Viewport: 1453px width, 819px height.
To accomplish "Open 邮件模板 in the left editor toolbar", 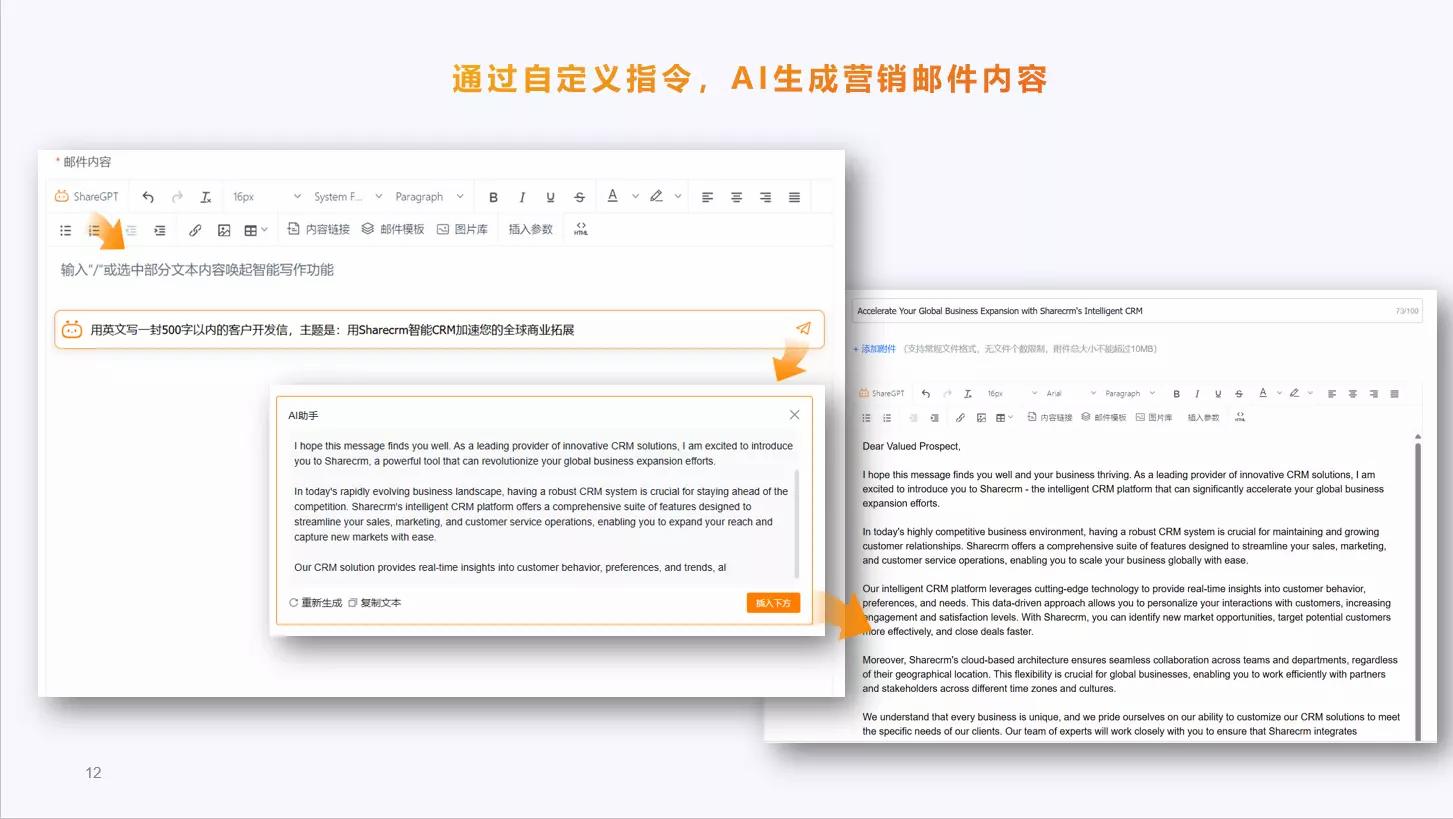I will 393,230.
